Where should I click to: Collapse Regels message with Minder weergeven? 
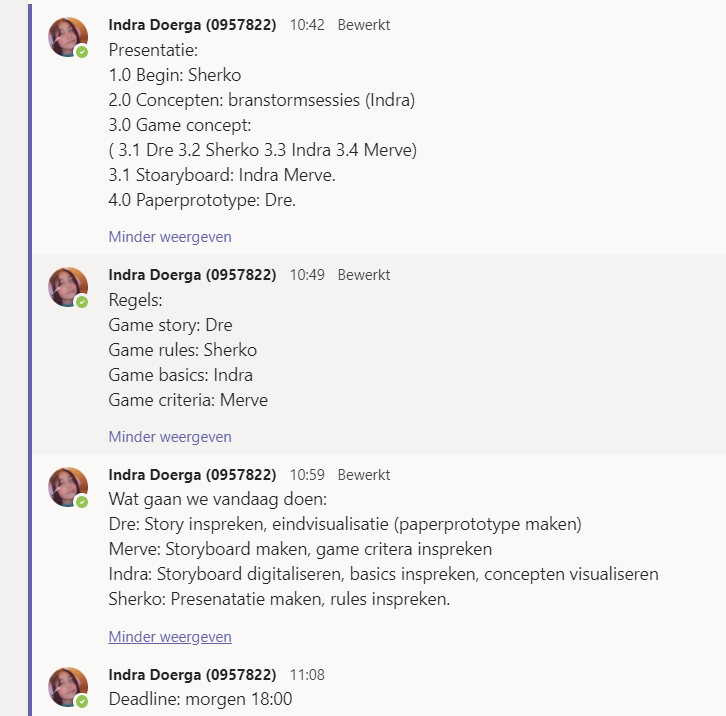click(x=170, y=437)
